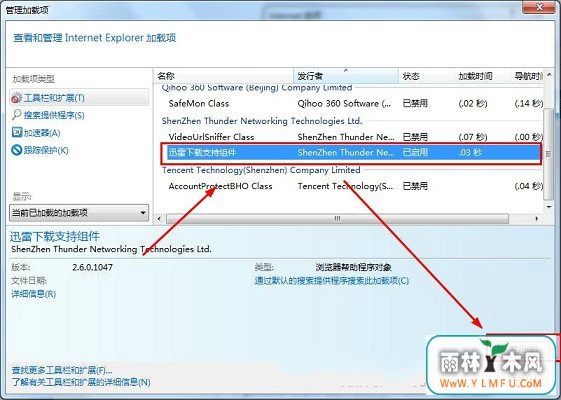Sort list by 名称 column header
Viewport: 561px width, 400px height.
(224, 76)
